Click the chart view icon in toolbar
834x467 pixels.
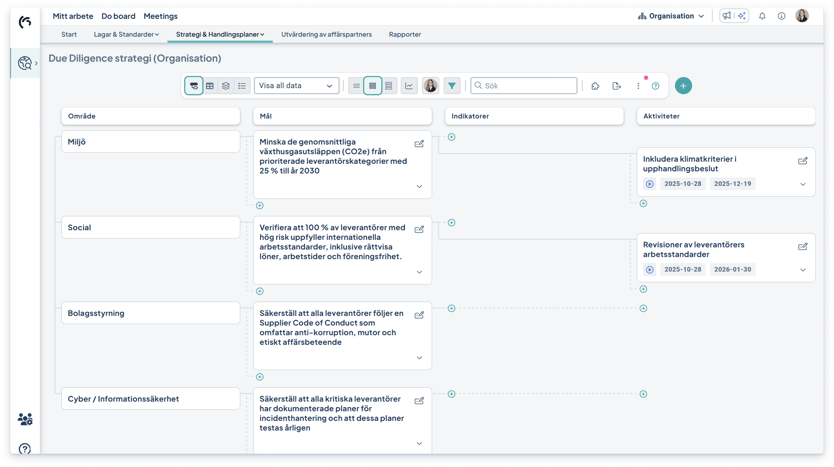click(x=409, y=86)
